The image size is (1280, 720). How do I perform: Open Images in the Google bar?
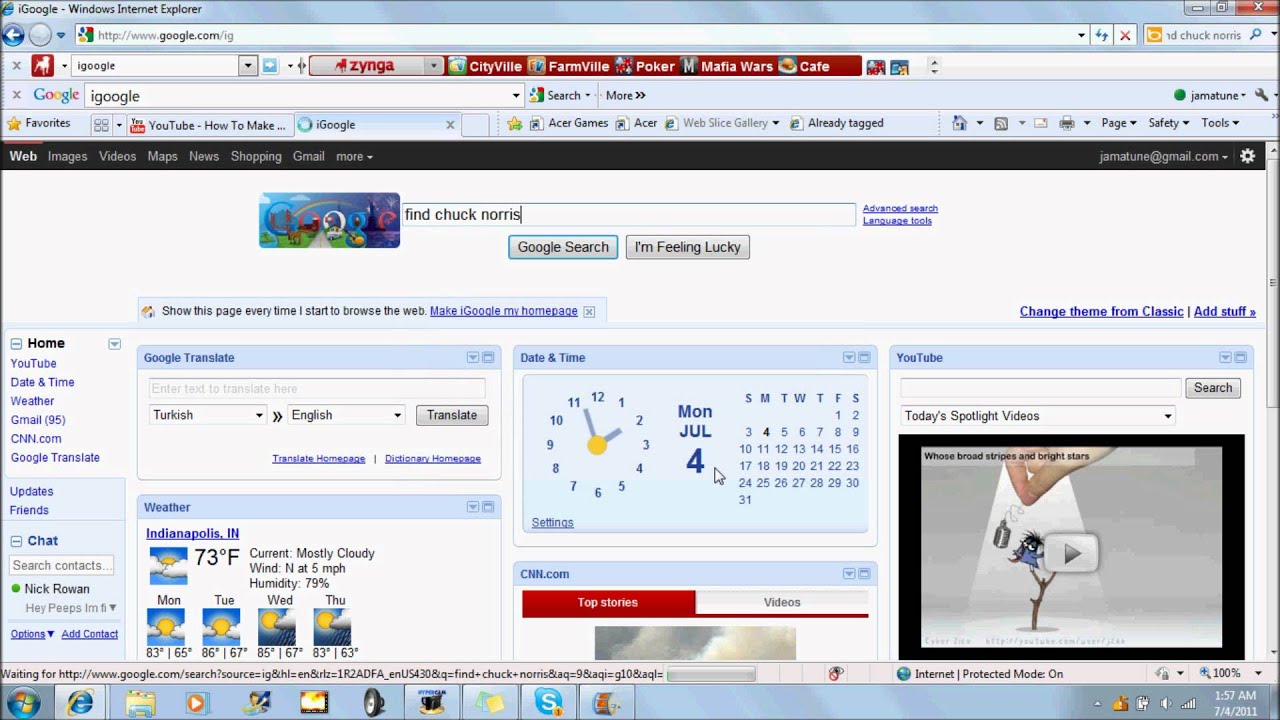pos(68,156)
